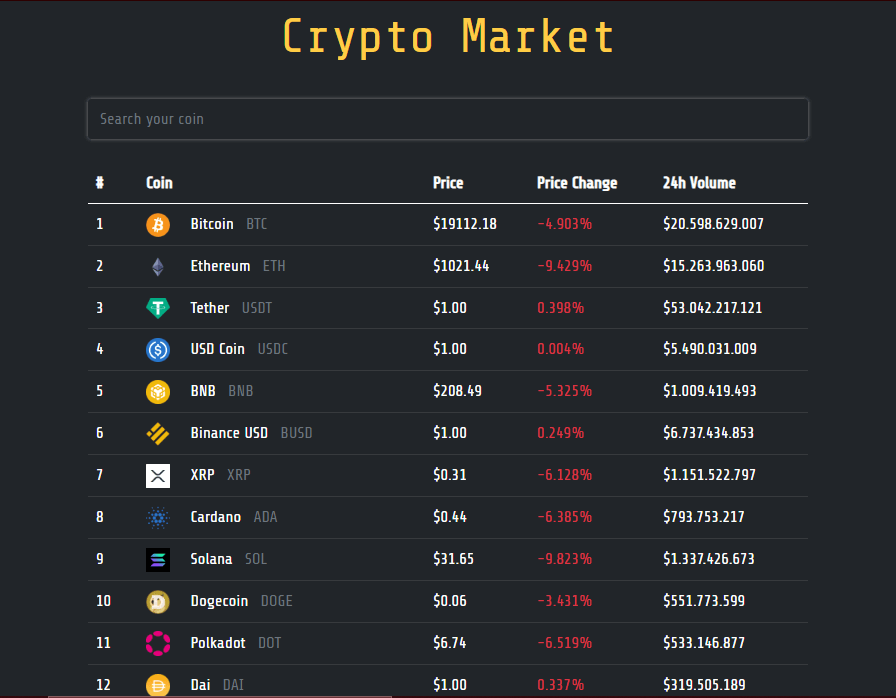The height and width of the screenshot is (698, 896).
Task: Click the Search your coin field
Action: (448, 118)
